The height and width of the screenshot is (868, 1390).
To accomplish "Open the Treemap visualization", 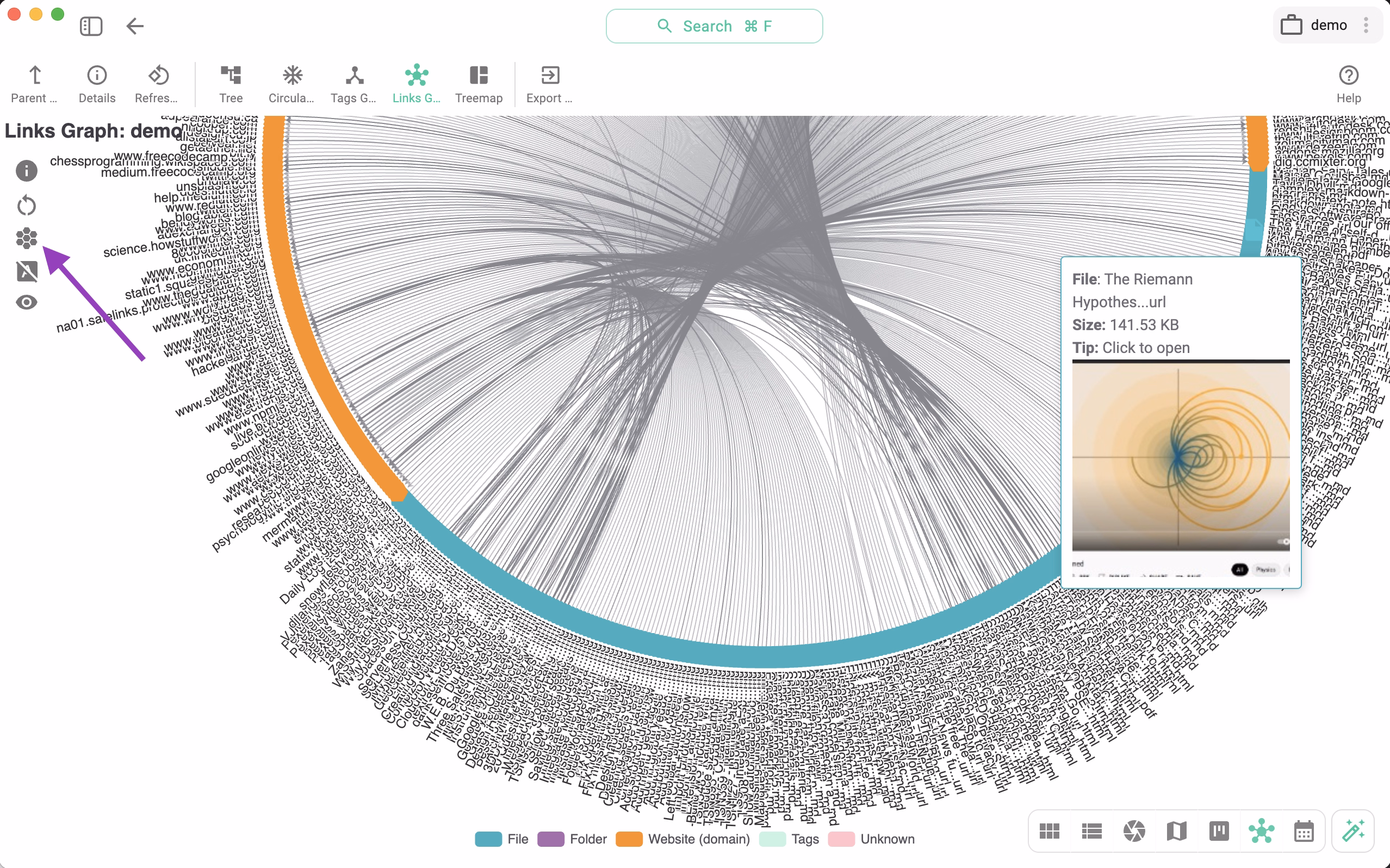I will [x=479, y=83].
